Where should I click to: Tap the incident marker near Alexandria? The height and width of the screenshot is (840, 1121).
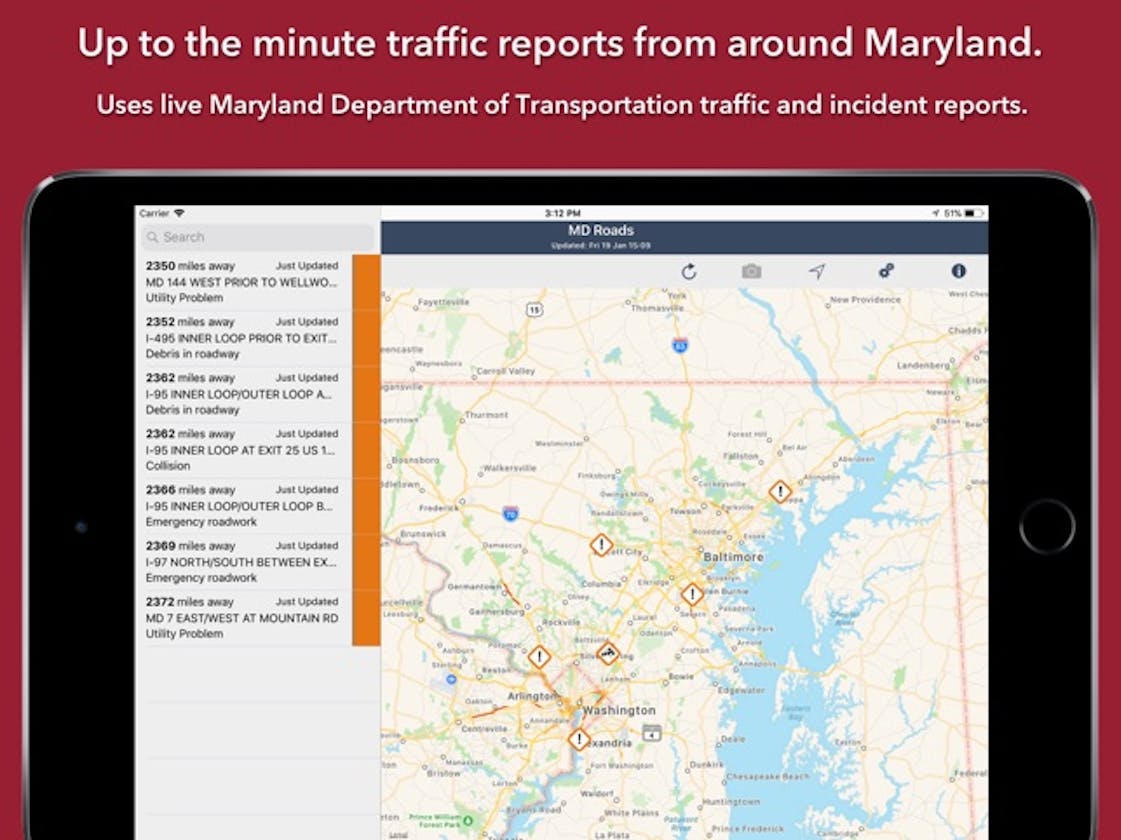[x=578, y=741]
